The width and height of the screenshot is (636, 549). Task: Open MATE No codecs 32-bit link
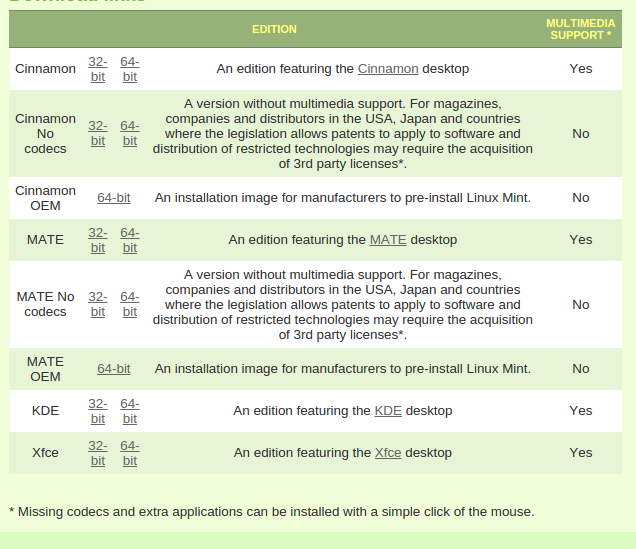[98, 305]
